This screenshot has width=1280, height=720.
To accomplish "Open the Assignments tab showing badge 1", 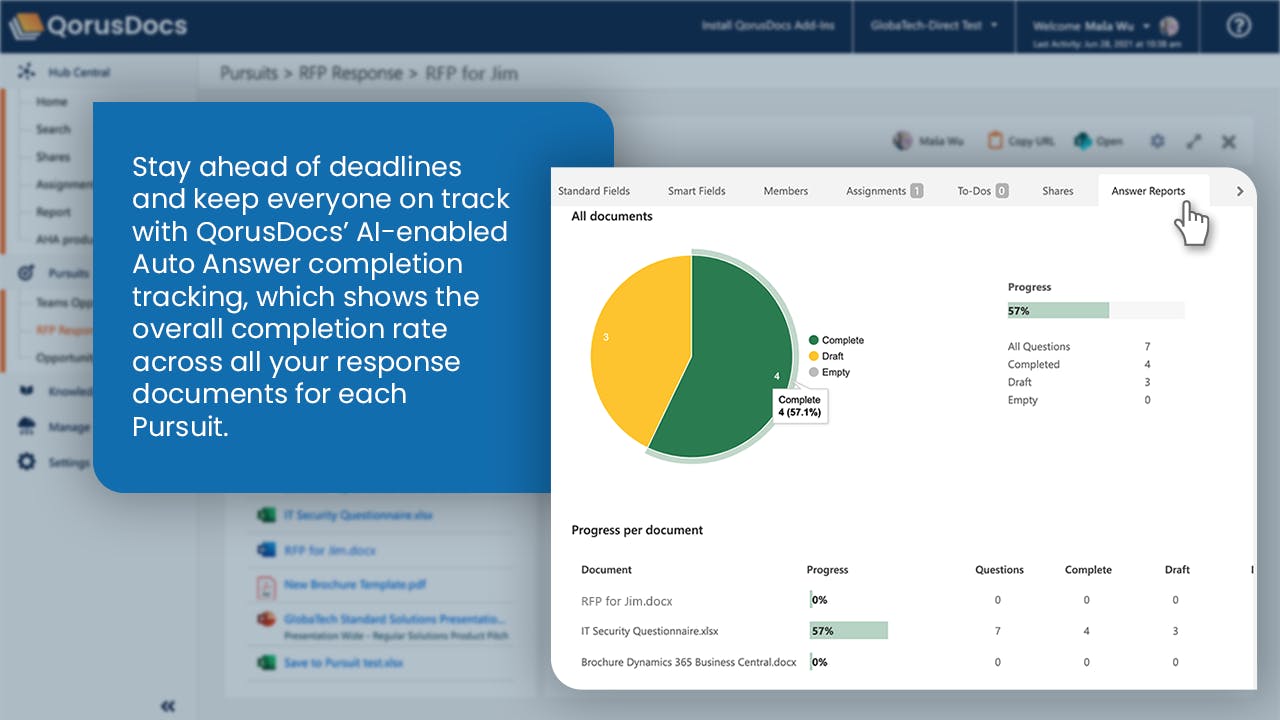I will 884,190.
